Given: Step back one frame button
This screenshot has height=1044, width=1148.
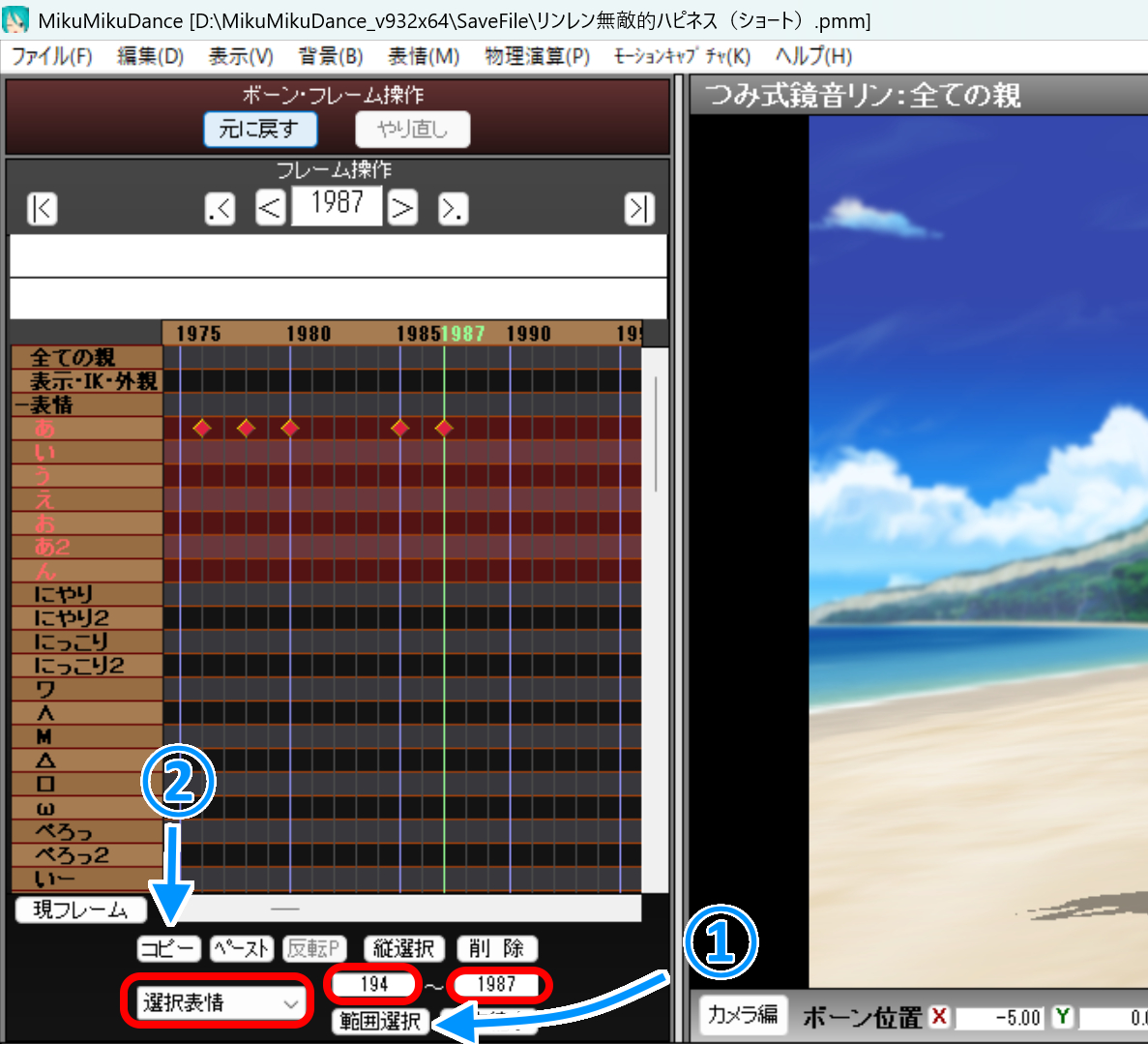Looking at the screenshot, I should [x=270, y=208].
